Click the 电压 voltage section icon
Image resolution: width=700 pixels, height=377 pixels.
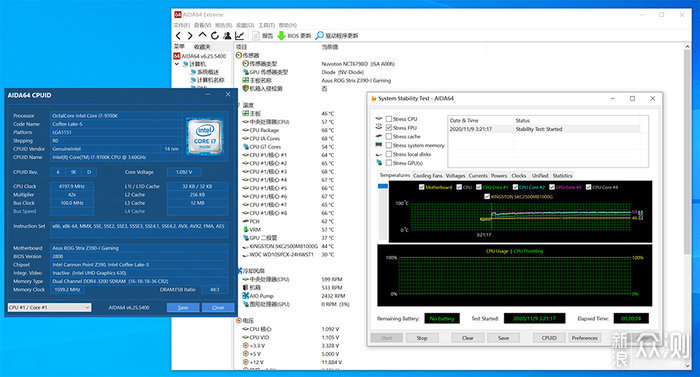(239, 321)
